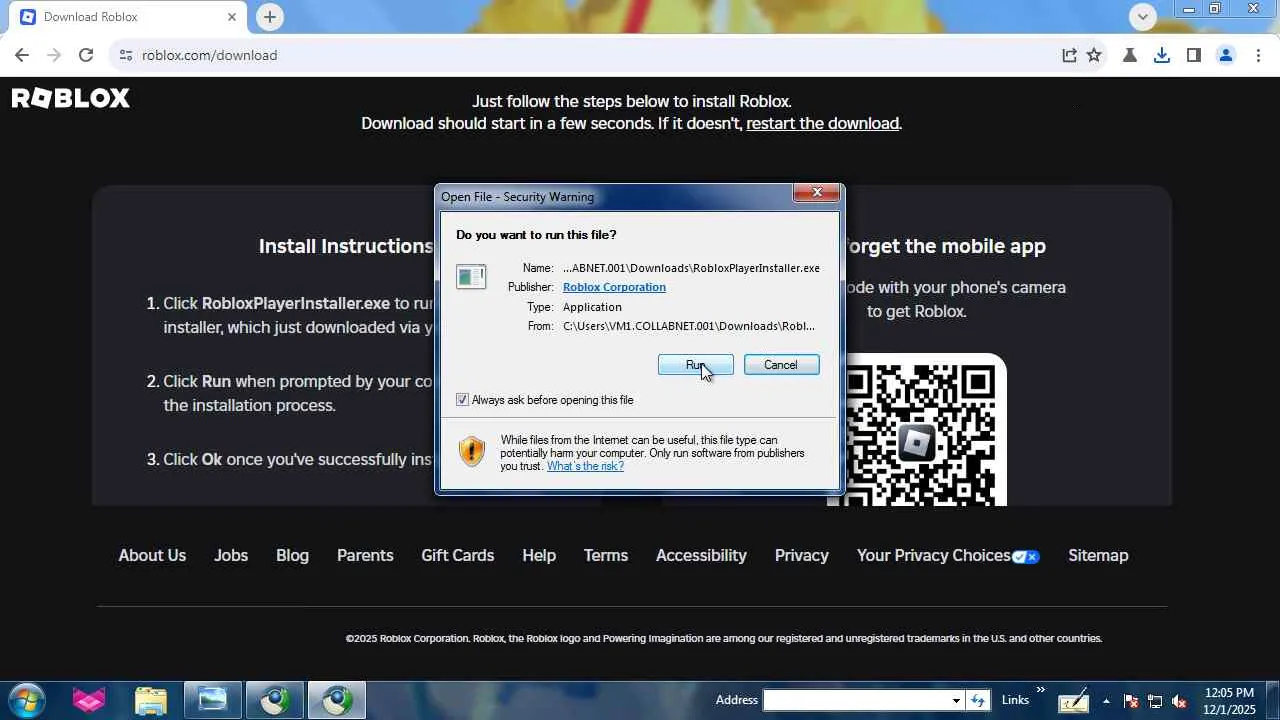The width and height of the screenshot is (1280, 720).
Task: Go back using the browser back arrow
Action: (22, 55)
